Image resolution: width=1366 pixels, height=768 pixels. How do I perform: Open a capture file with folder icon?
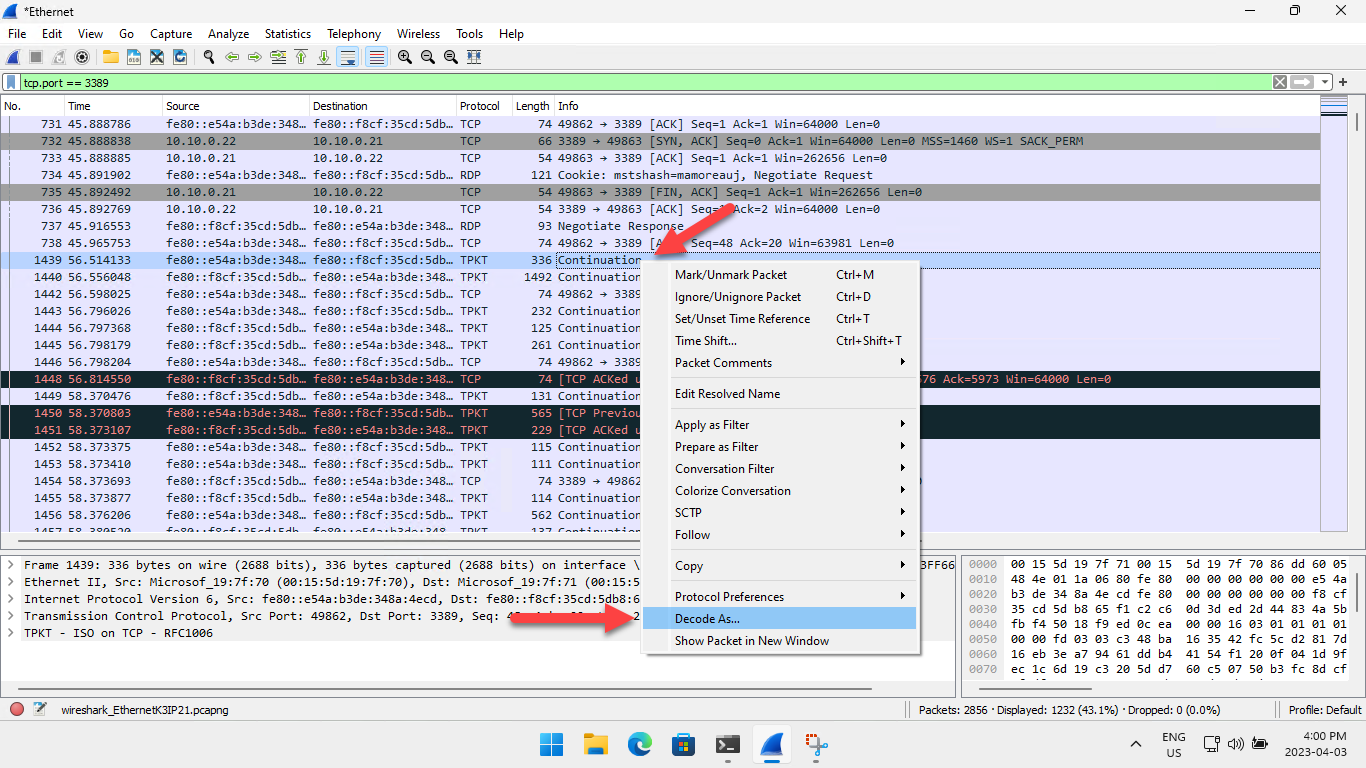click(110, 57)
